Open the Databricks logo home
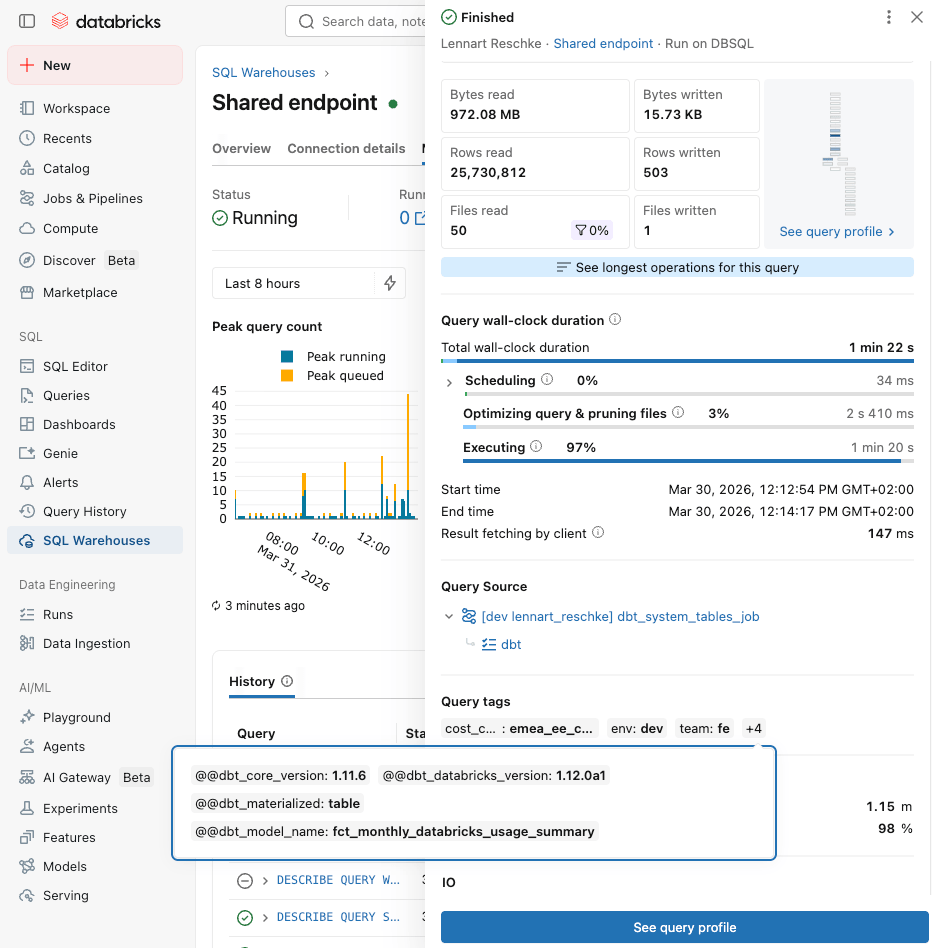The height and width of the screenshot is (948, 932). tap(106, 22)
